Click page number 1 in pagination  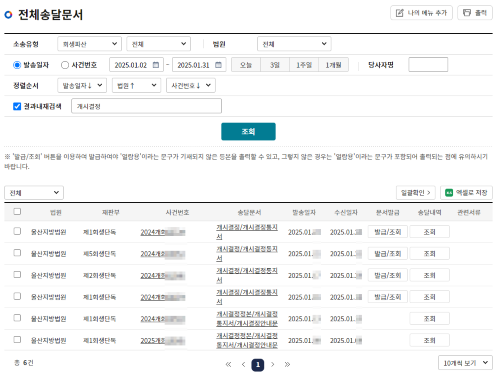click(x=258, y=365)
